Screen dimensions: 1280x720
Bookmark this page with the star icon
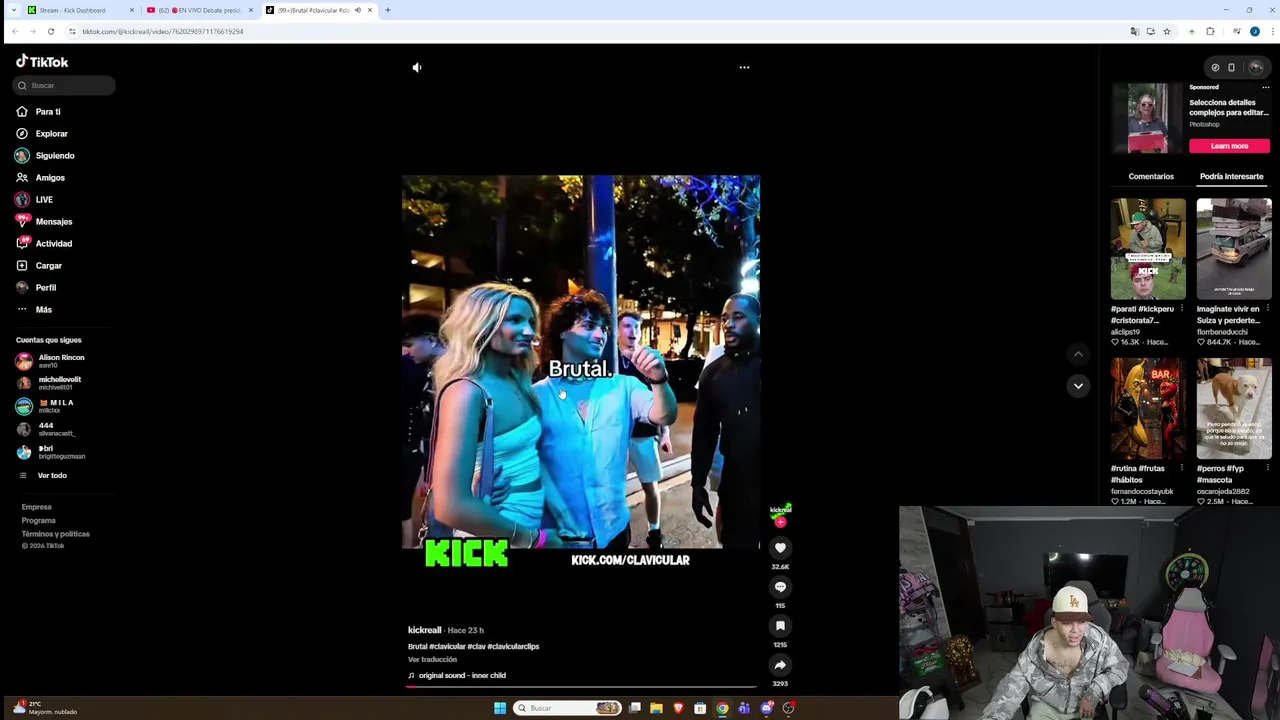pos(1166,31)
